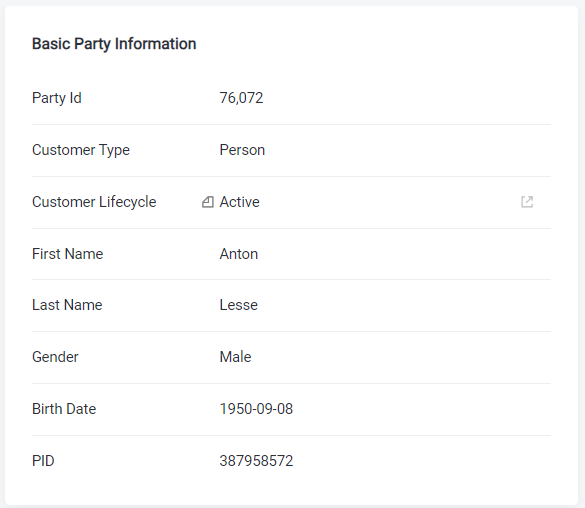The image size is (585, 508).
Task: Click the Customer Lifecycle label
Action: click(x=94, y=202)
